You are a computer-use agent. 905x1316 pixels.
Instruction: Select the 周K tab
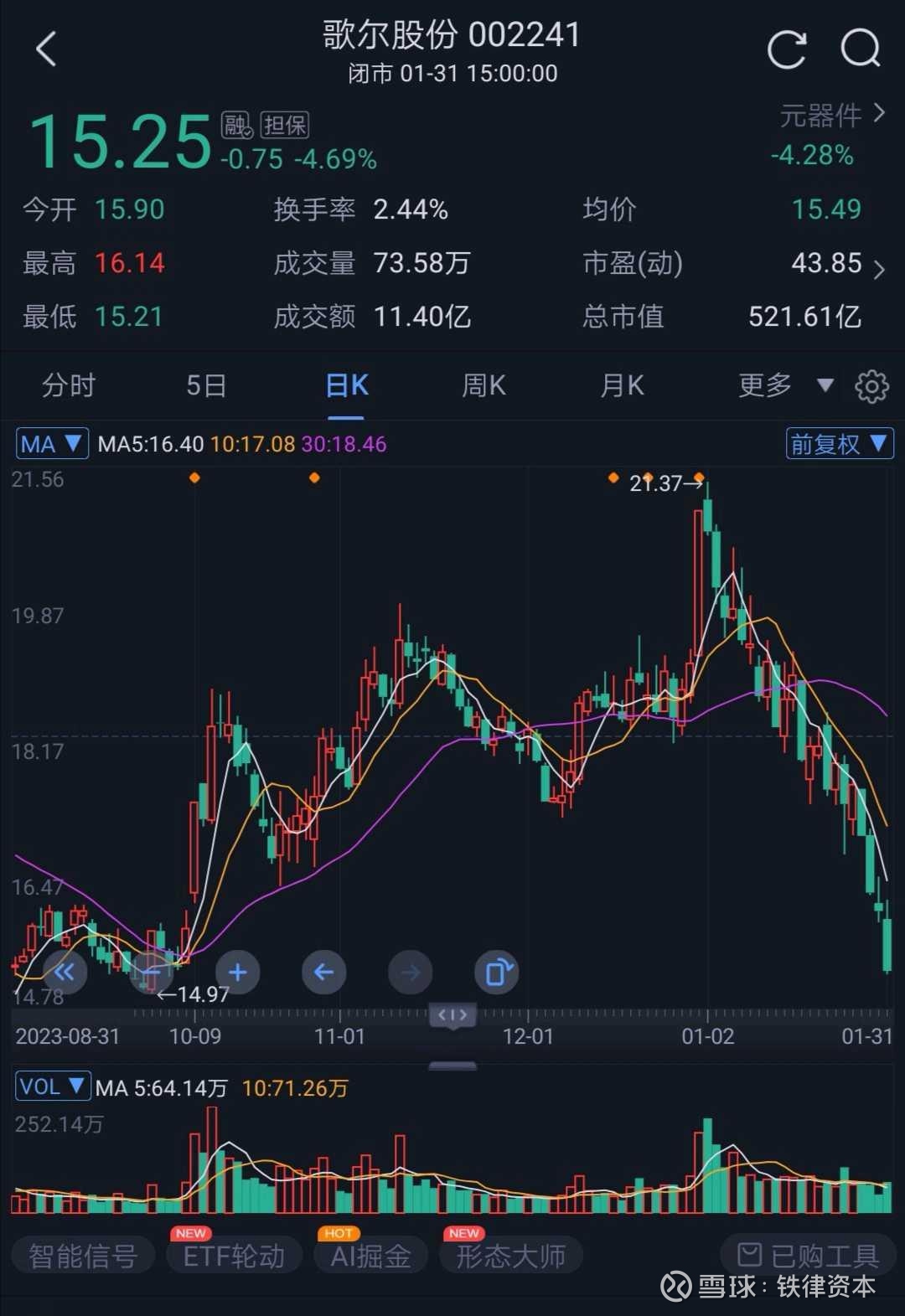484,385
